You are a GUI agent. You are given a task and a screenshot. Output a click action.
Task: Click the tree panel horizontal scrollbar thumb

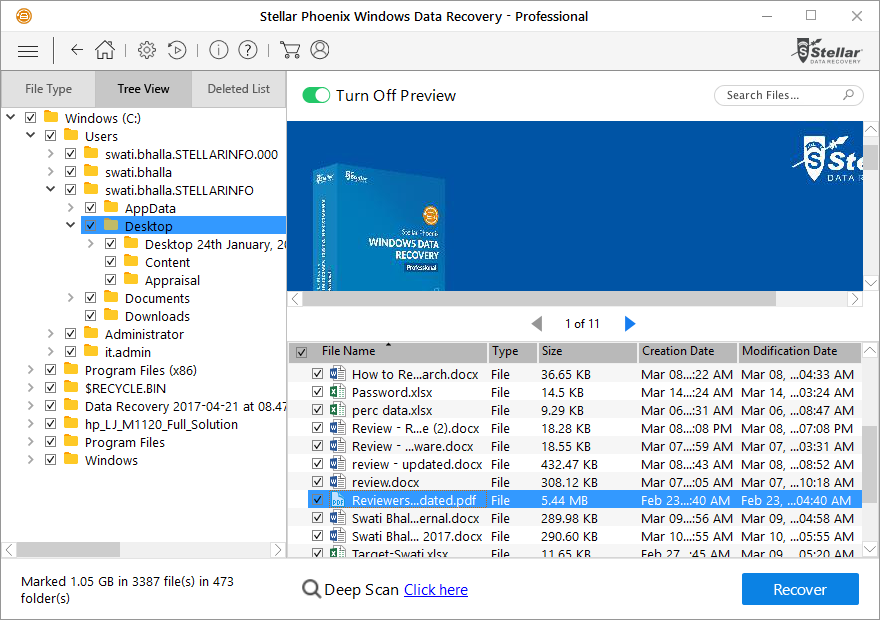pyautogui.click(x=68, y=549)
